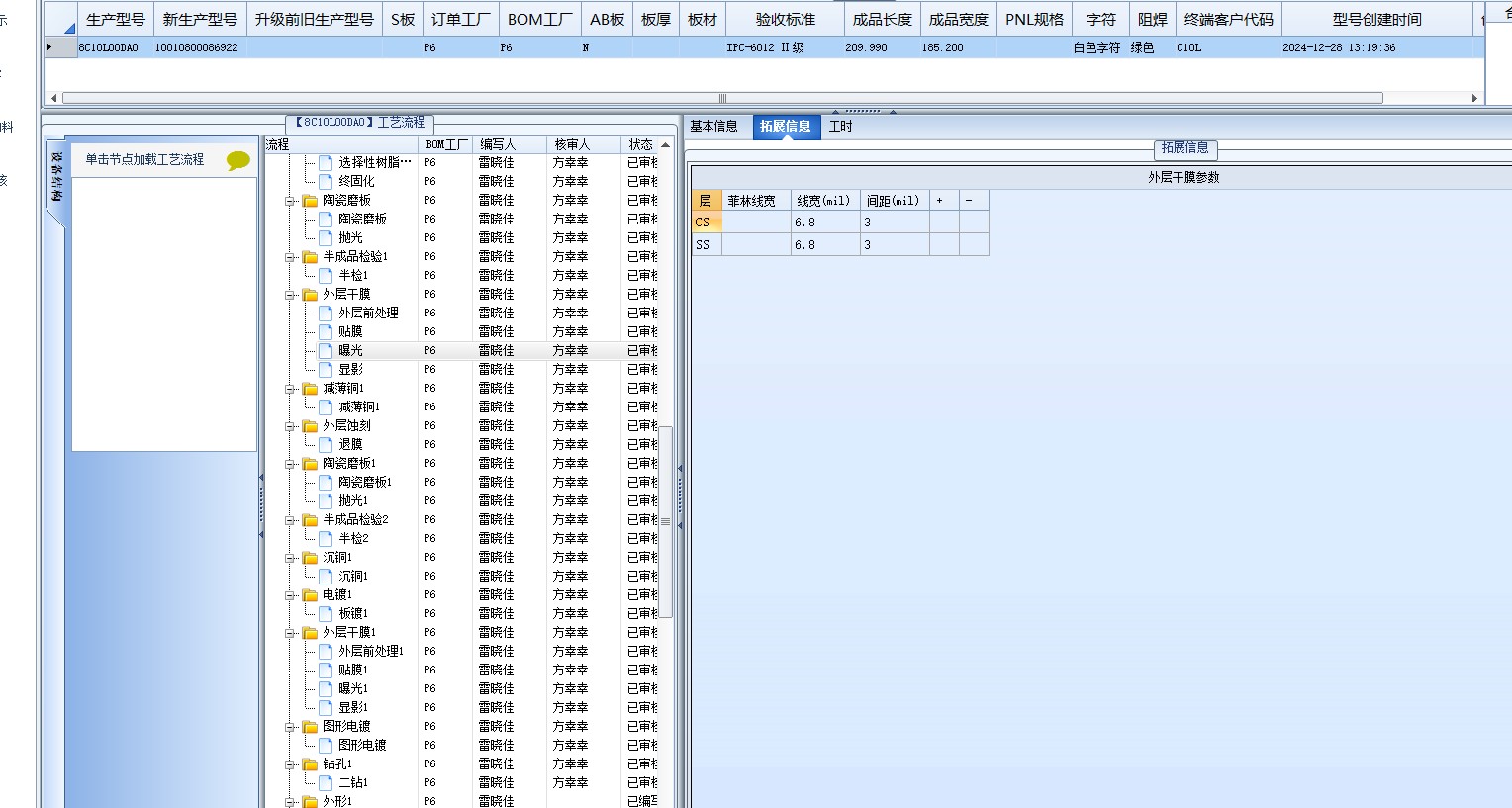1512x808 pixels.
Task: Collapse the 半成品检验2 tree node
Action: pos(291,520)
